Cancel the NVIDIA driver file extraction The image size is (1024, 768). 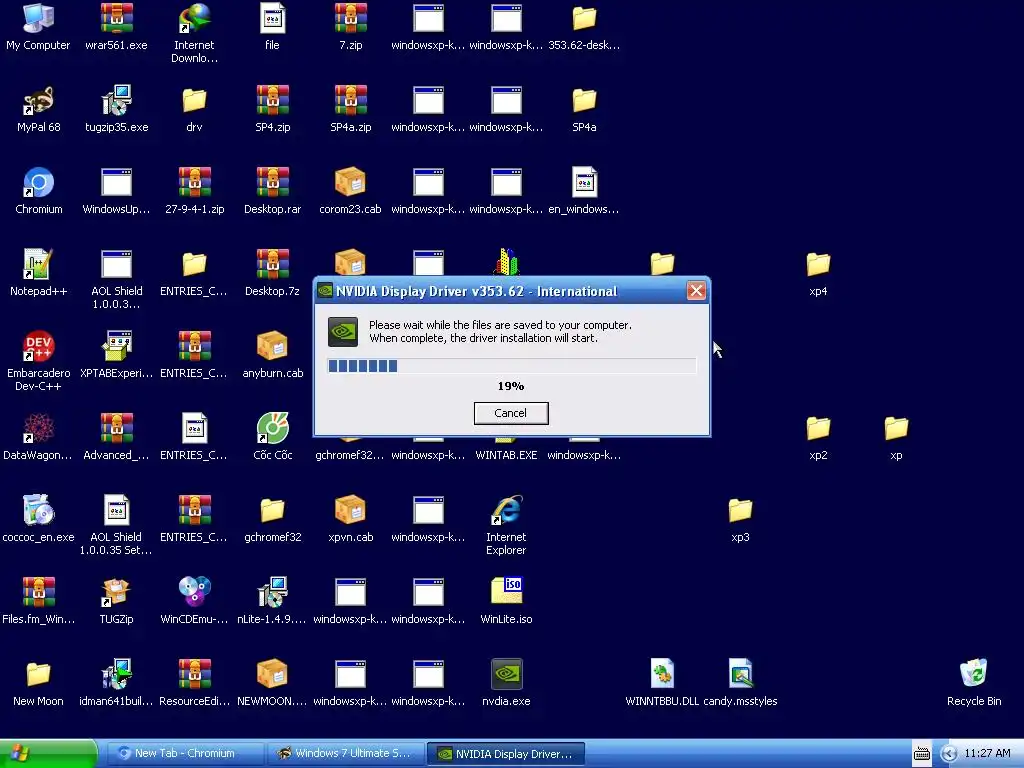tap(511, 413)
